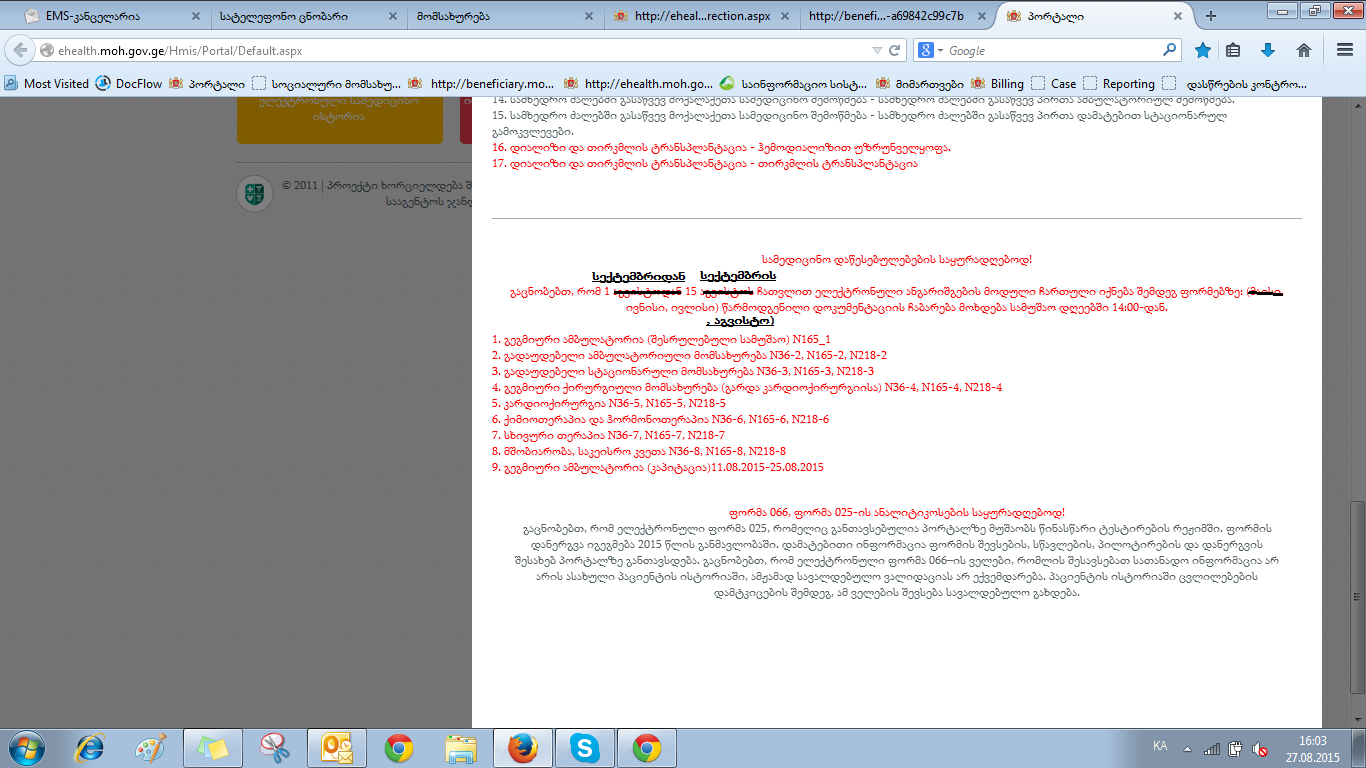Click the Google search input field

click(1050, 50)
